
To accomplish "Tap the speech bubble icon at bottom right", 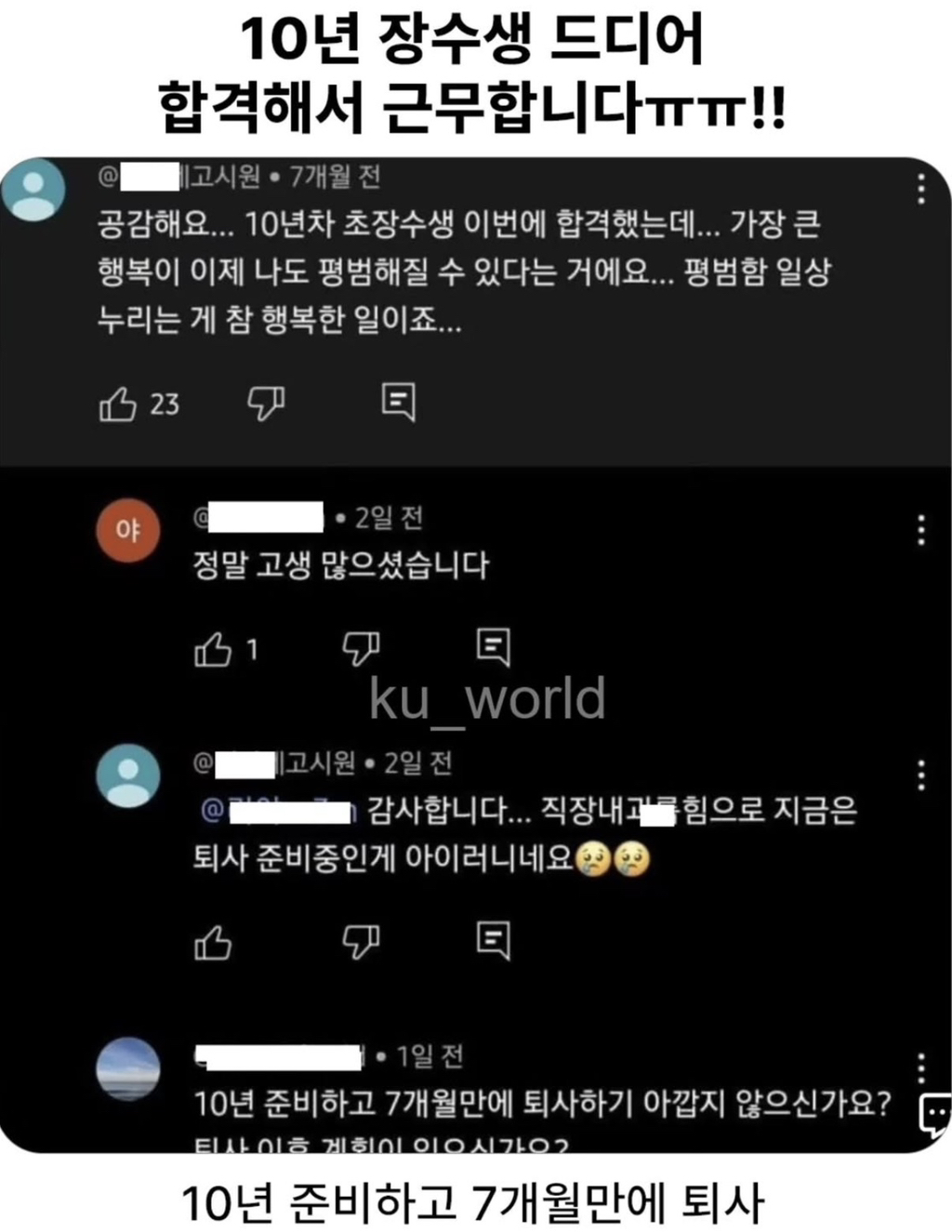I will click(934, 1116).
